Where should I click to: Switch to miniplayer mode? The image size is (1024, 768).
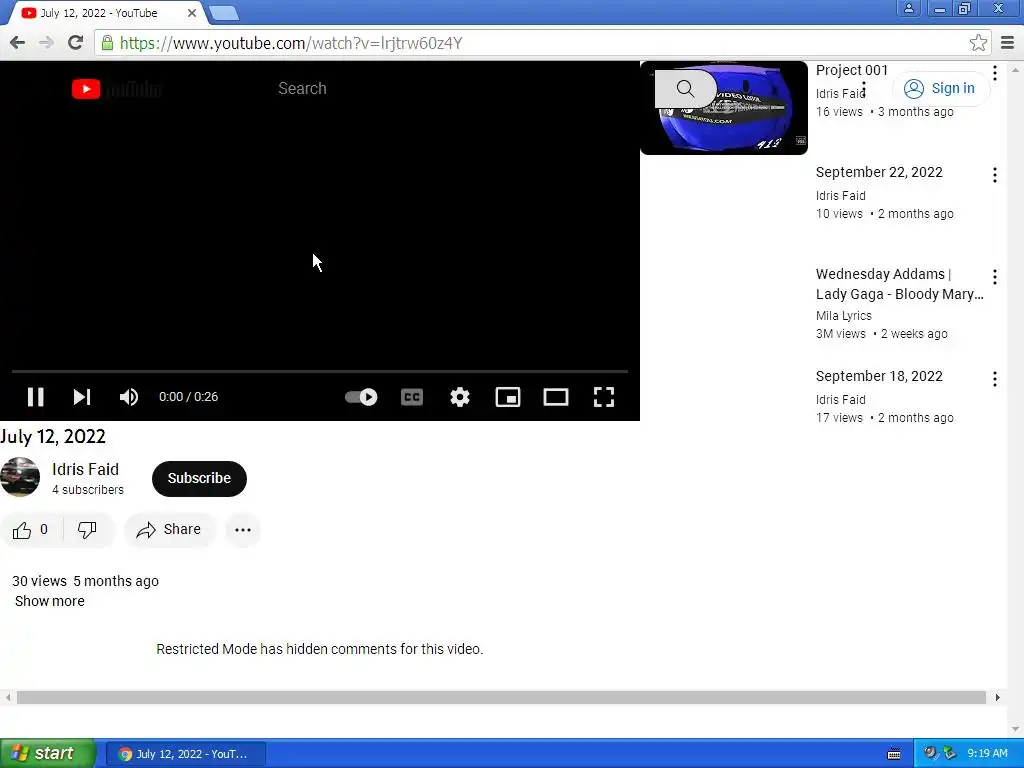(x=508, y=397)
